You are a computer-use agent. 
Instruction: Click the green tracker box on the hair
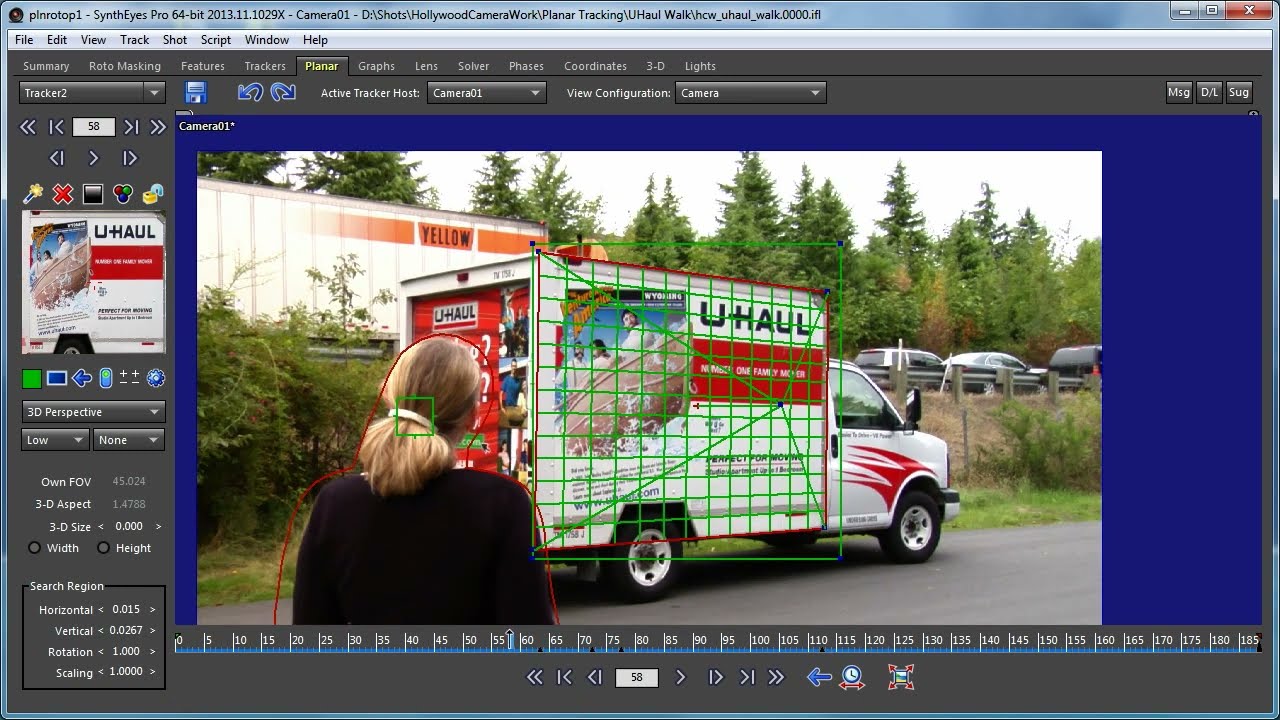(414, 416)
